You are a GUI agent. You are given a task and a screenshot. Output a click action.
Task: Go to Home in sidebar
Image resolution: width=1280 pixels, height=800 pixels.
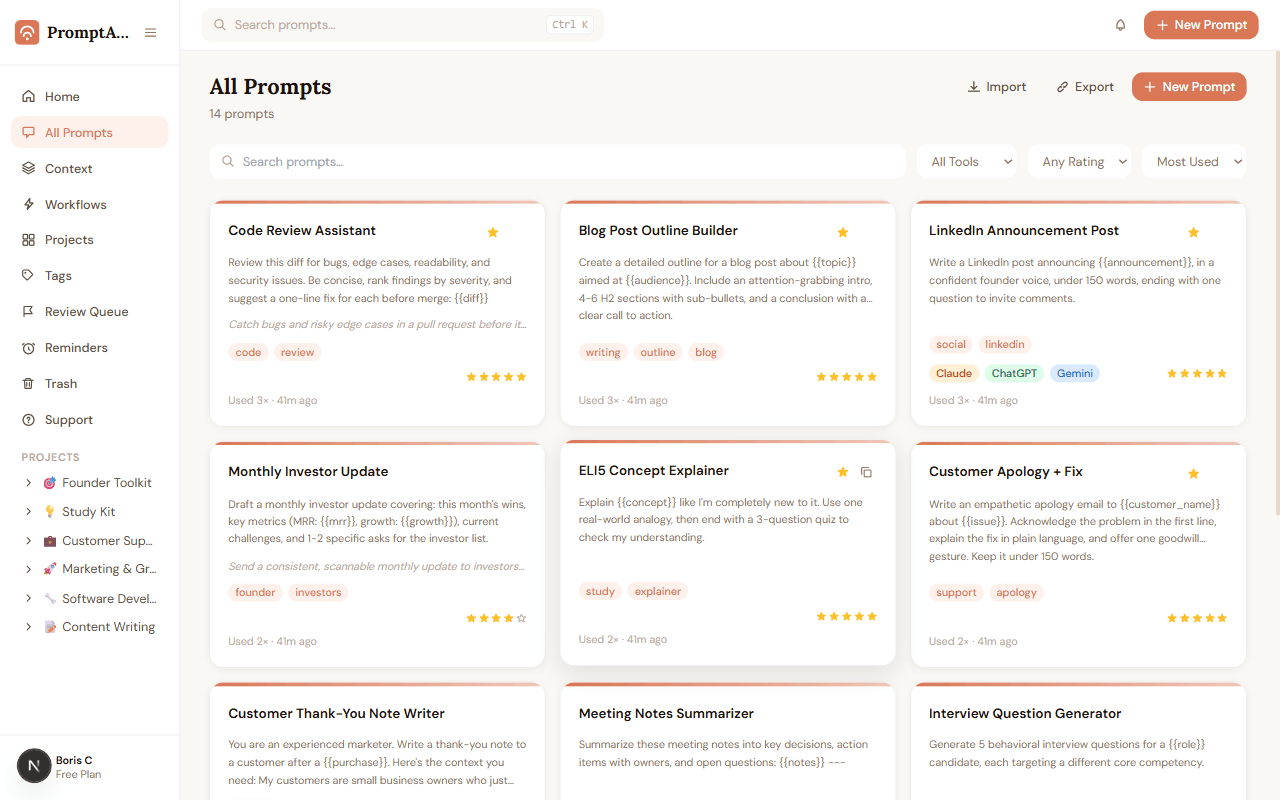pyautogui.click(x=90, y=97)
